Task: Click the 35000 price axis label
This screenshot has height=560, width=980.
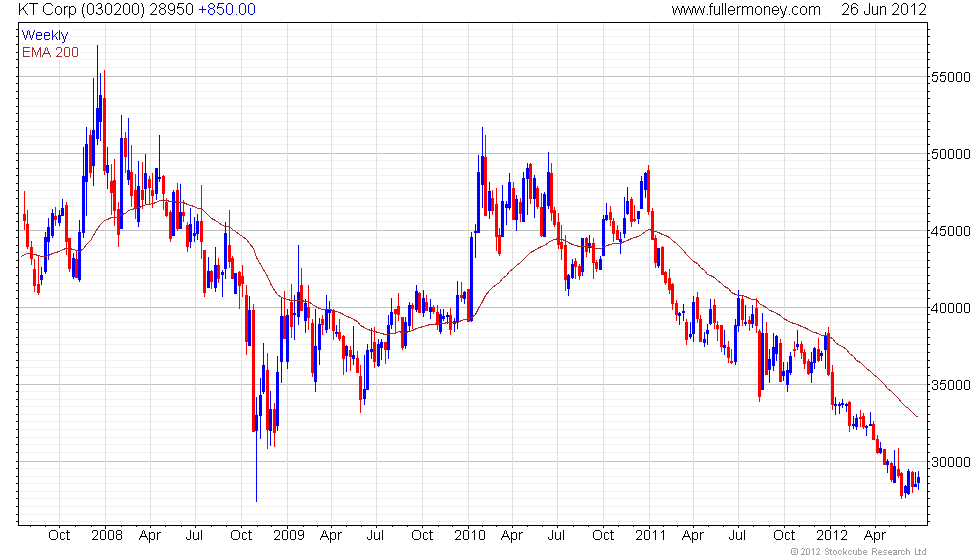Action: 951,385
